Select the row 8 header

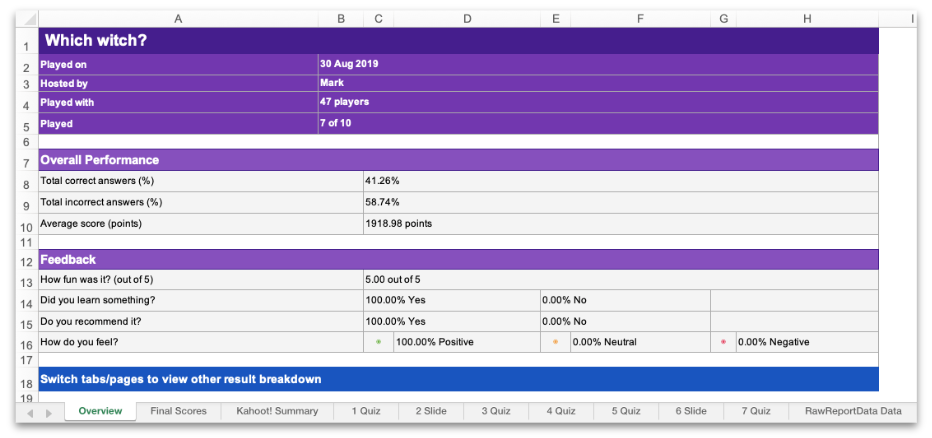coord(26,184)
